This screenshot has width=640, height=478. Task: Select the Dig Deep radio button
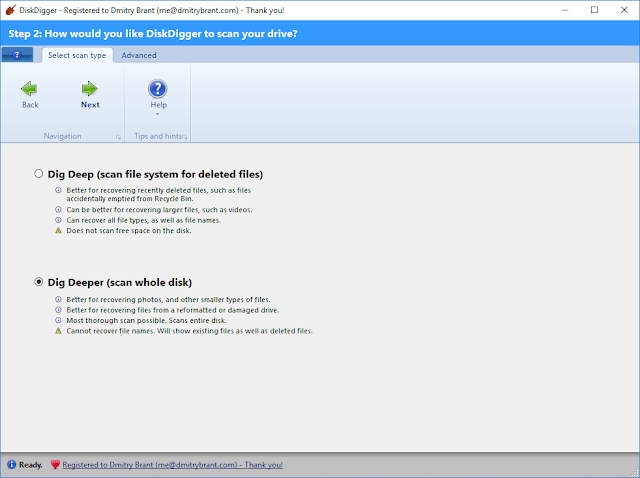click(x=39, y=174)
